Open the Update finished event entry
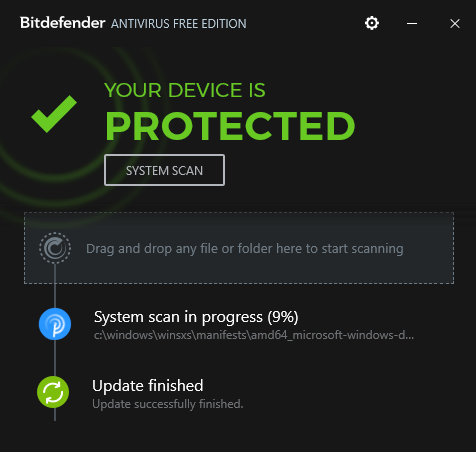476x452 pixels. pos(148,386)
